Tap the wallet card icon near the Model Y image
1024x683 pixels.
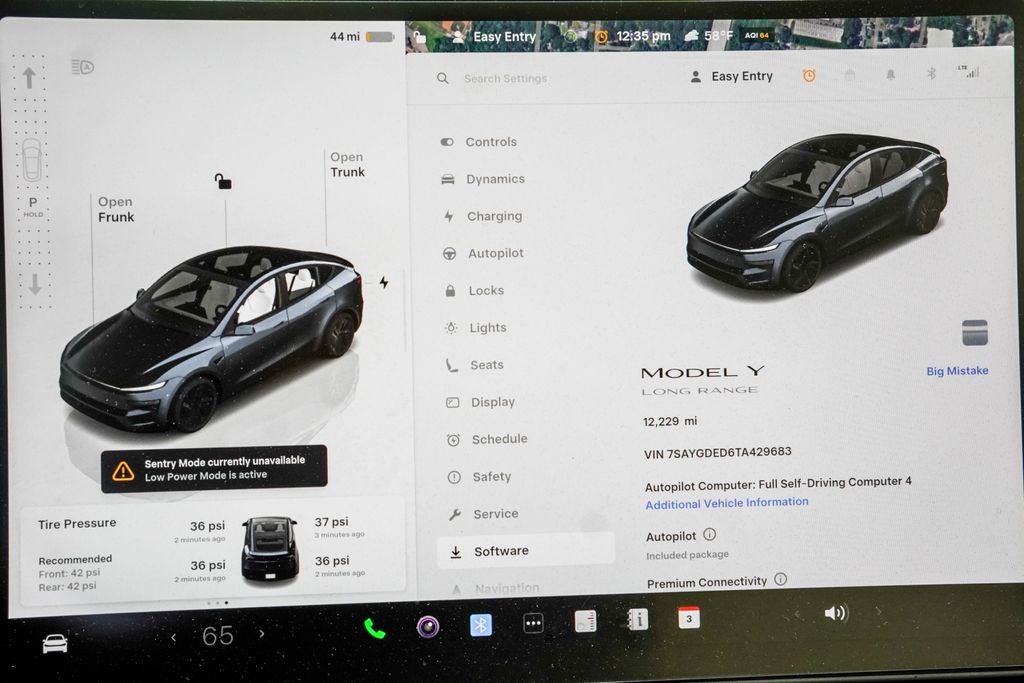point(974,332)
